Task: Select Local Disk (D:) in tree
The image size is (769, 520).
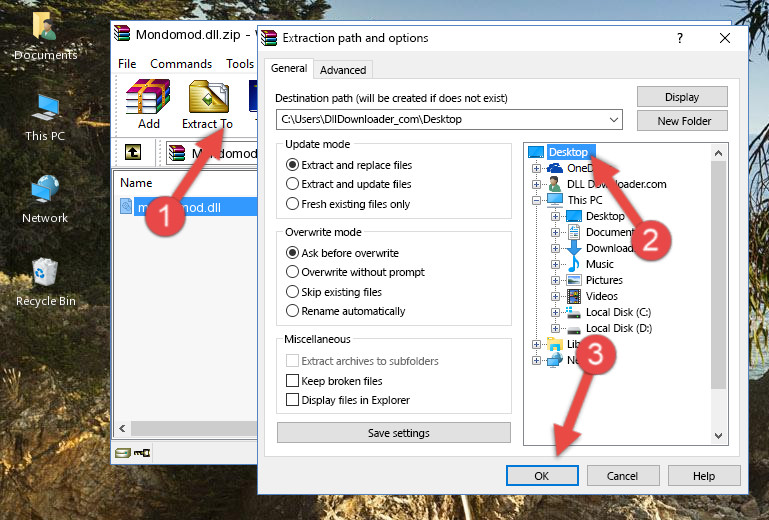Action: (x=618, y=328)
